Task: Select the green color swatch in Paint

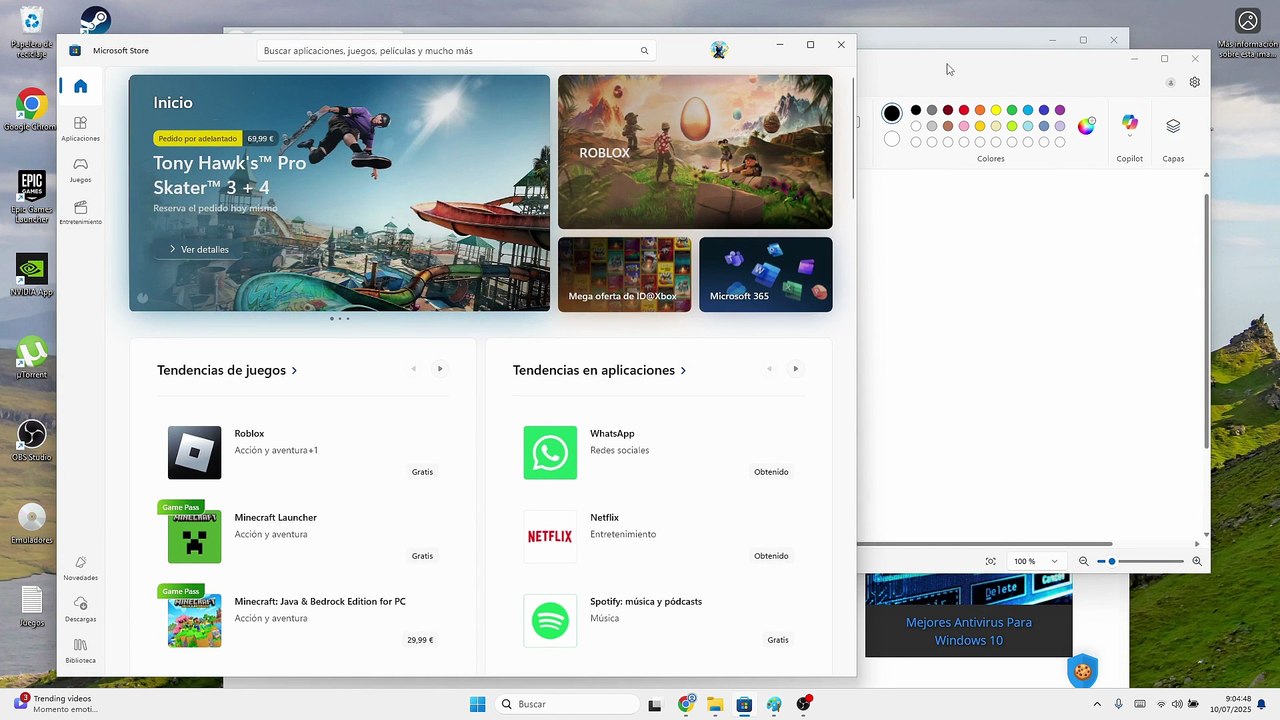Action: tap(1012, 110)
